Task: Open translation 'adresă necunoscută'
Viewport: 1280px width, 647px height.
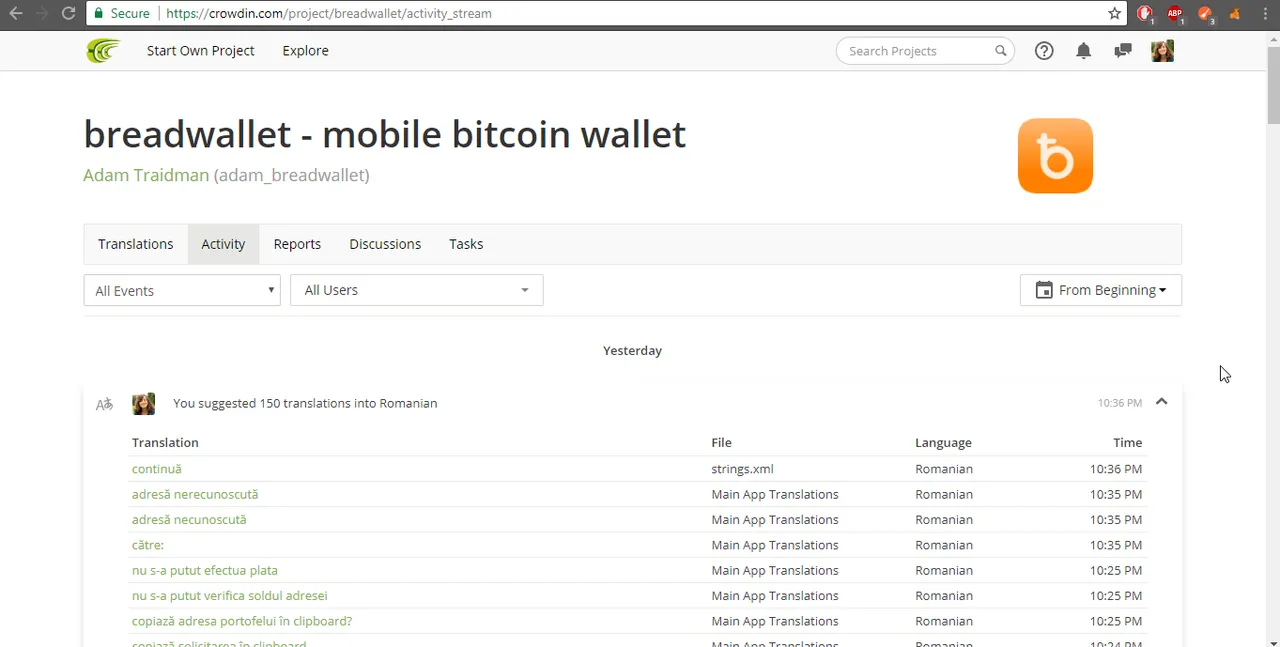Action: click(x=189, y=520)
